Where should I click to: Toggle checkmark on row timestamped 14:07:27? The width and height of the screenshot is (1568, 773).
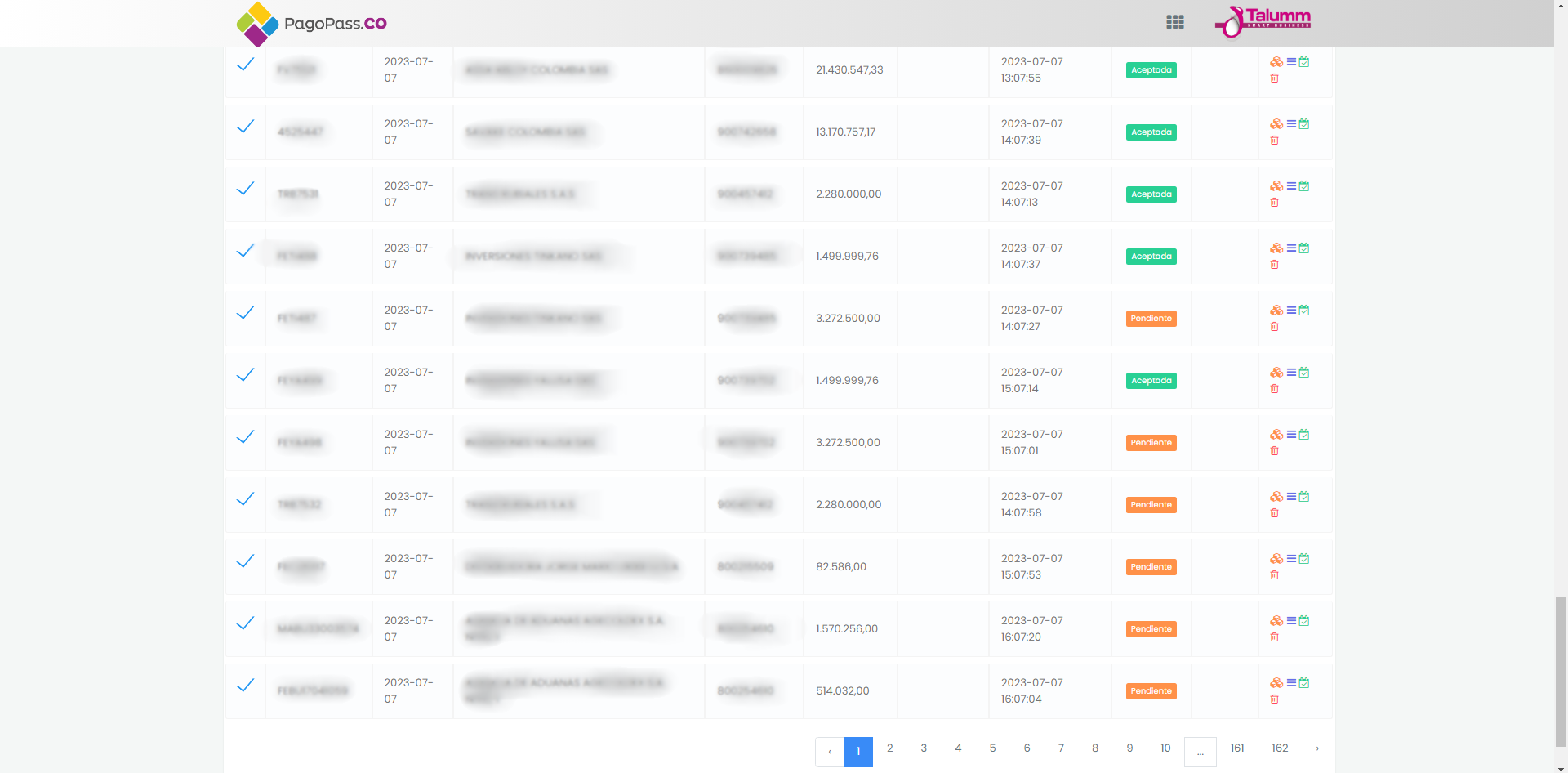pos(245,313)
